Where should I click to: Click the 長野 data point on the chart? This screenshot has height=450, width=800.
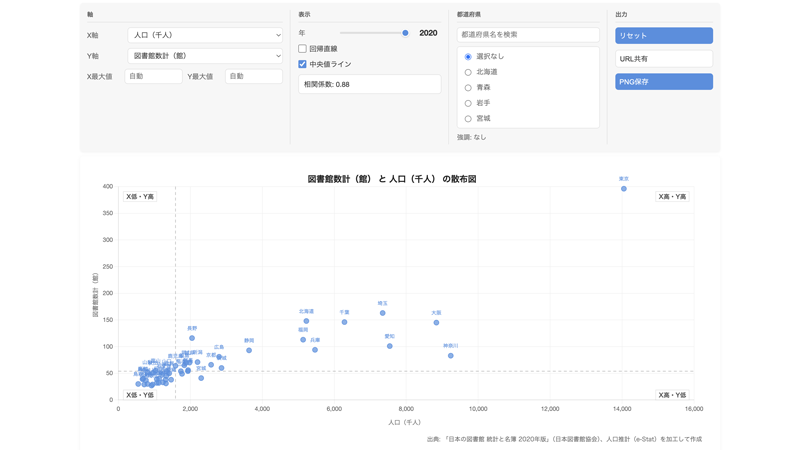tap(192, 338)
